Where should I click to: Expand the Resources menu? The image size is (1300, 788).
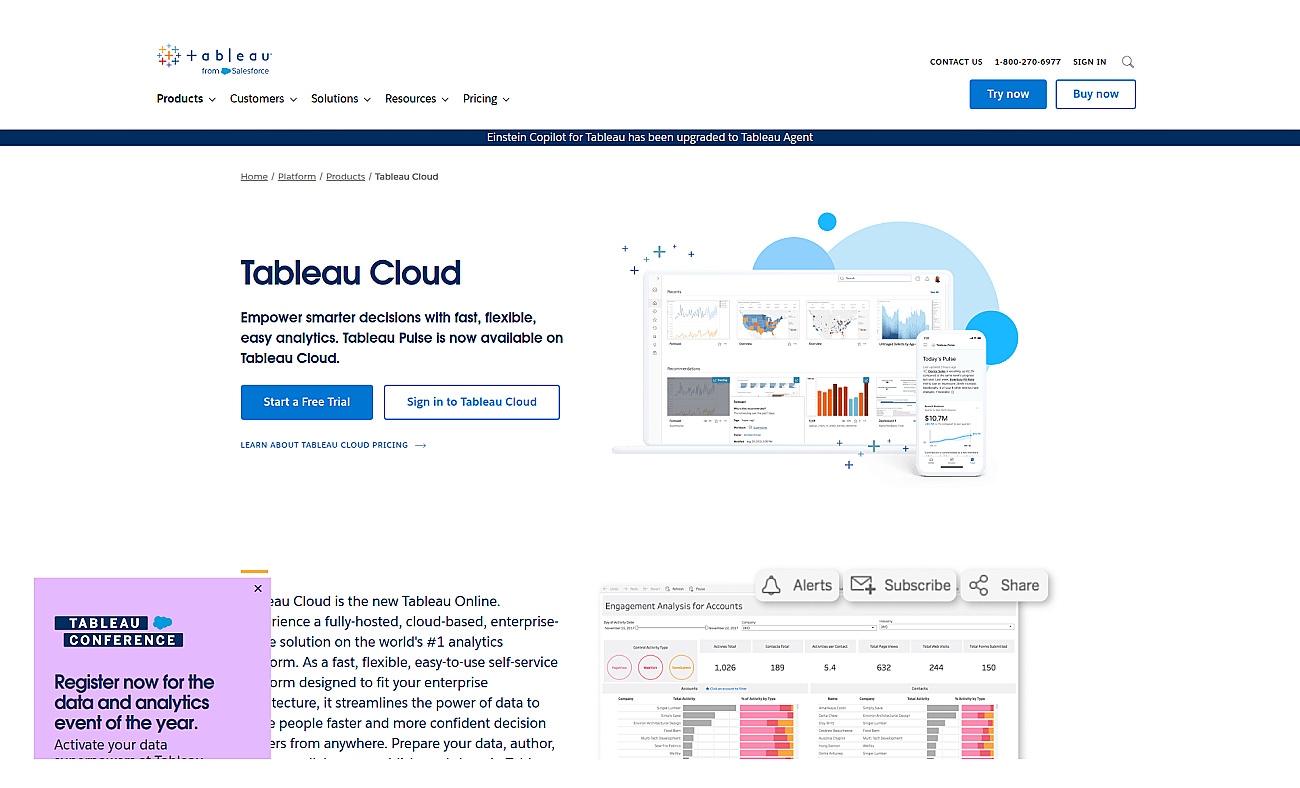[417, 99]
